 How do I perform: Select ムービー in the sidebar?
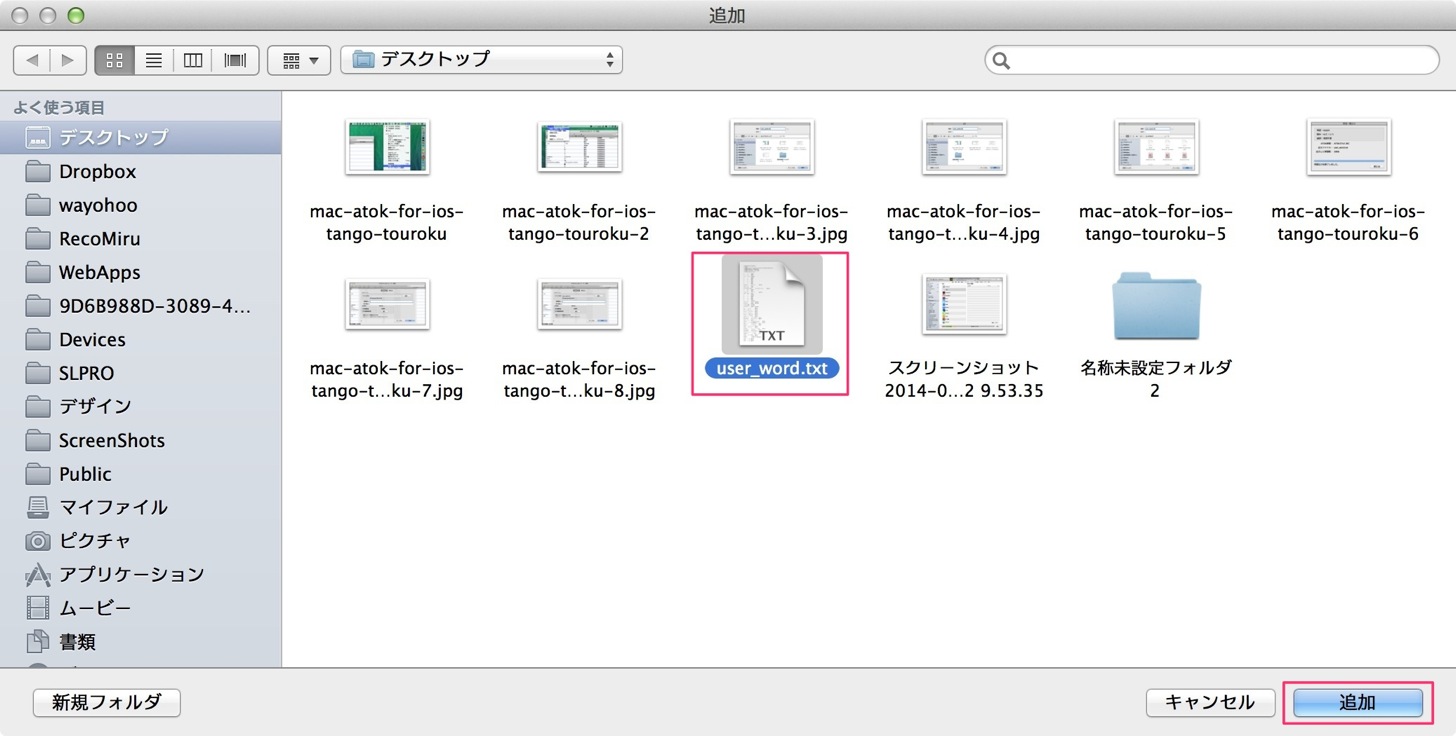pos(140,608)
